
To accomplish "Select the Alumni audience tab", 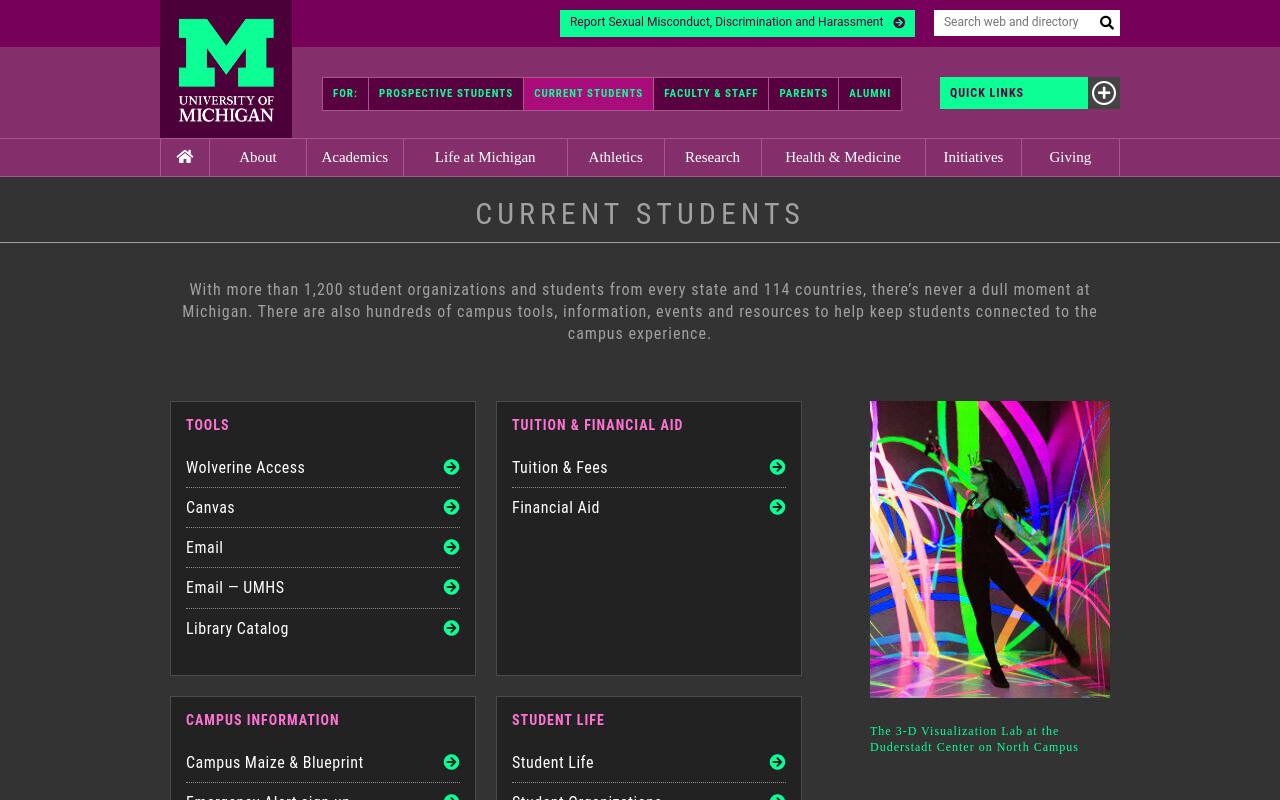I will (x=870, y=94).
